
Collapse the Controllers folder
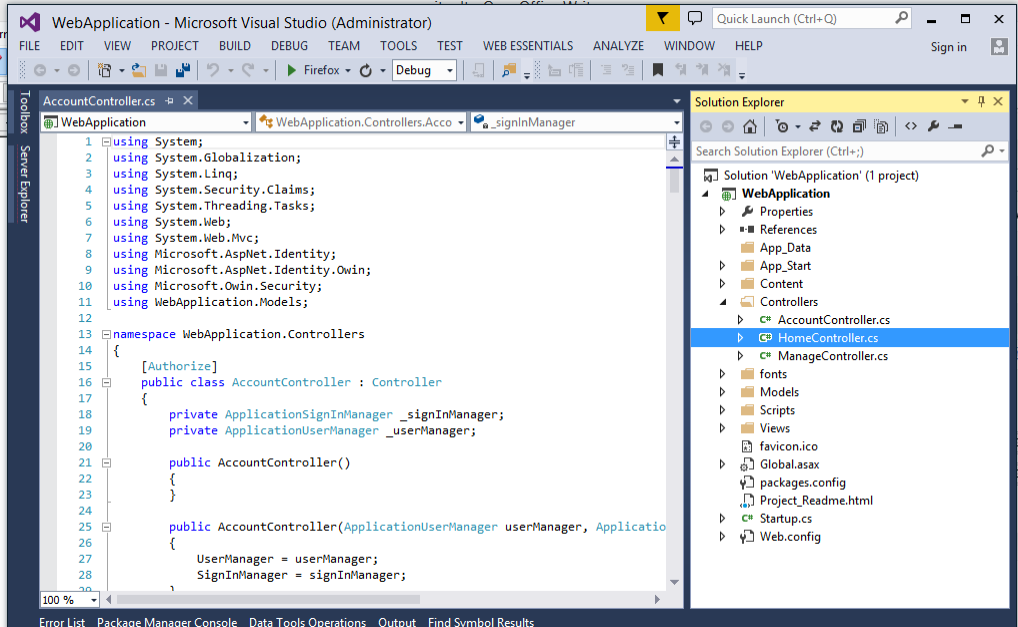(723, 302)
